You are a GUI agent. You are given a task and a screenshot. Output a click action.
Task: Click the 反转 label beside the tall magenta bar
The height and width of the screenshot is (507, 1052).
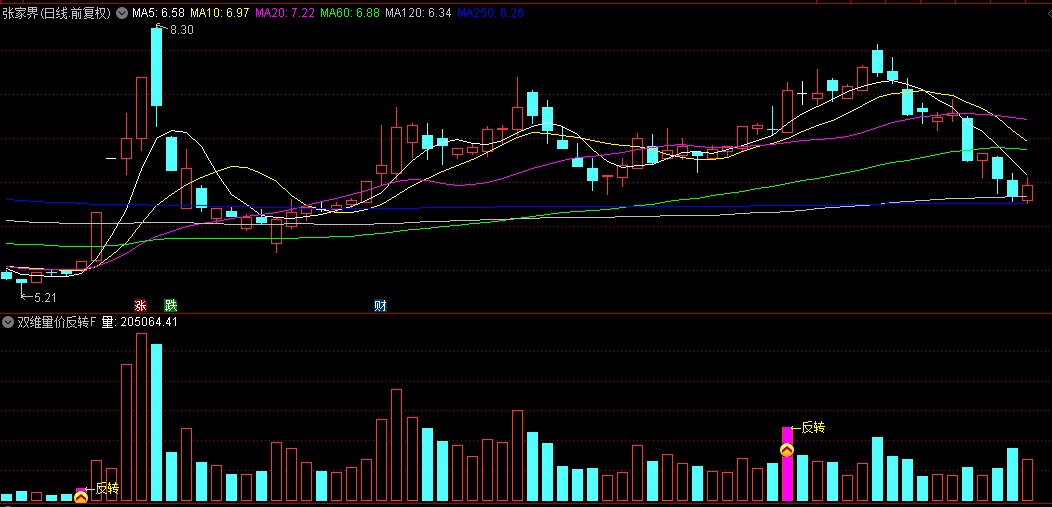click(813, 427)
